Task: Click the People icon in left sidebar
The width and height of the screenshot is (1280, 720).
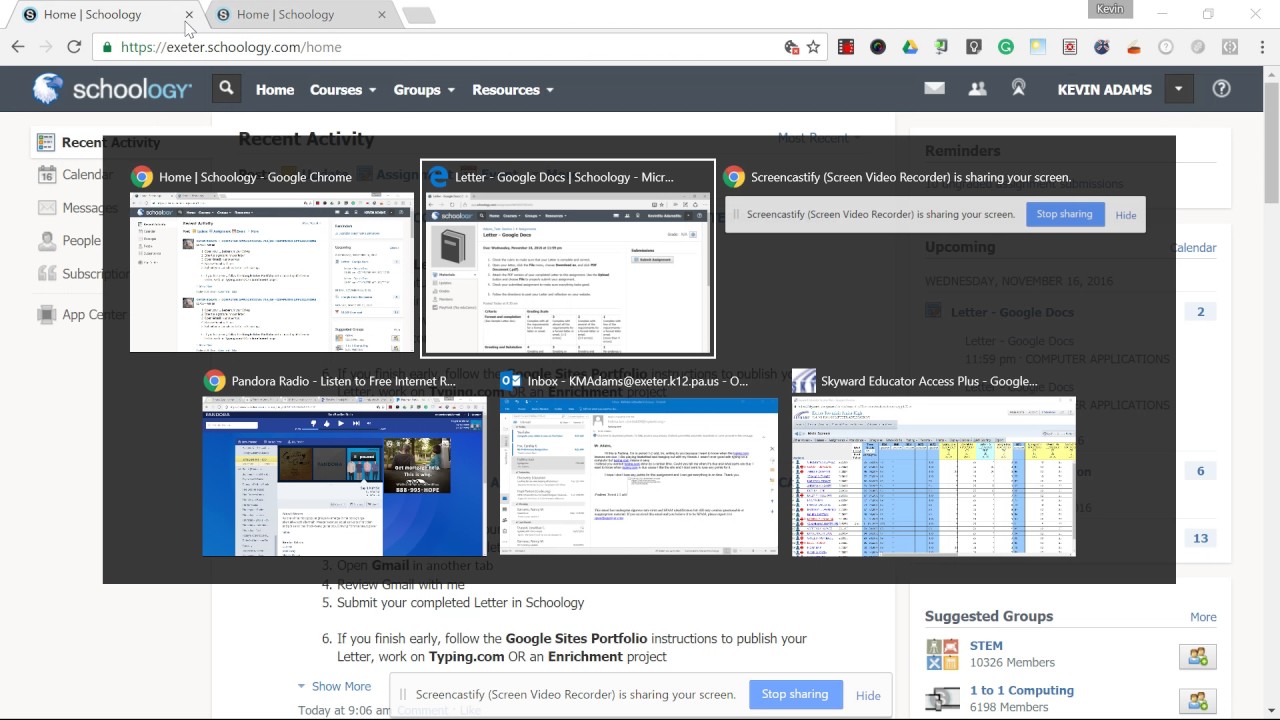Action: [x=46, y=240]
